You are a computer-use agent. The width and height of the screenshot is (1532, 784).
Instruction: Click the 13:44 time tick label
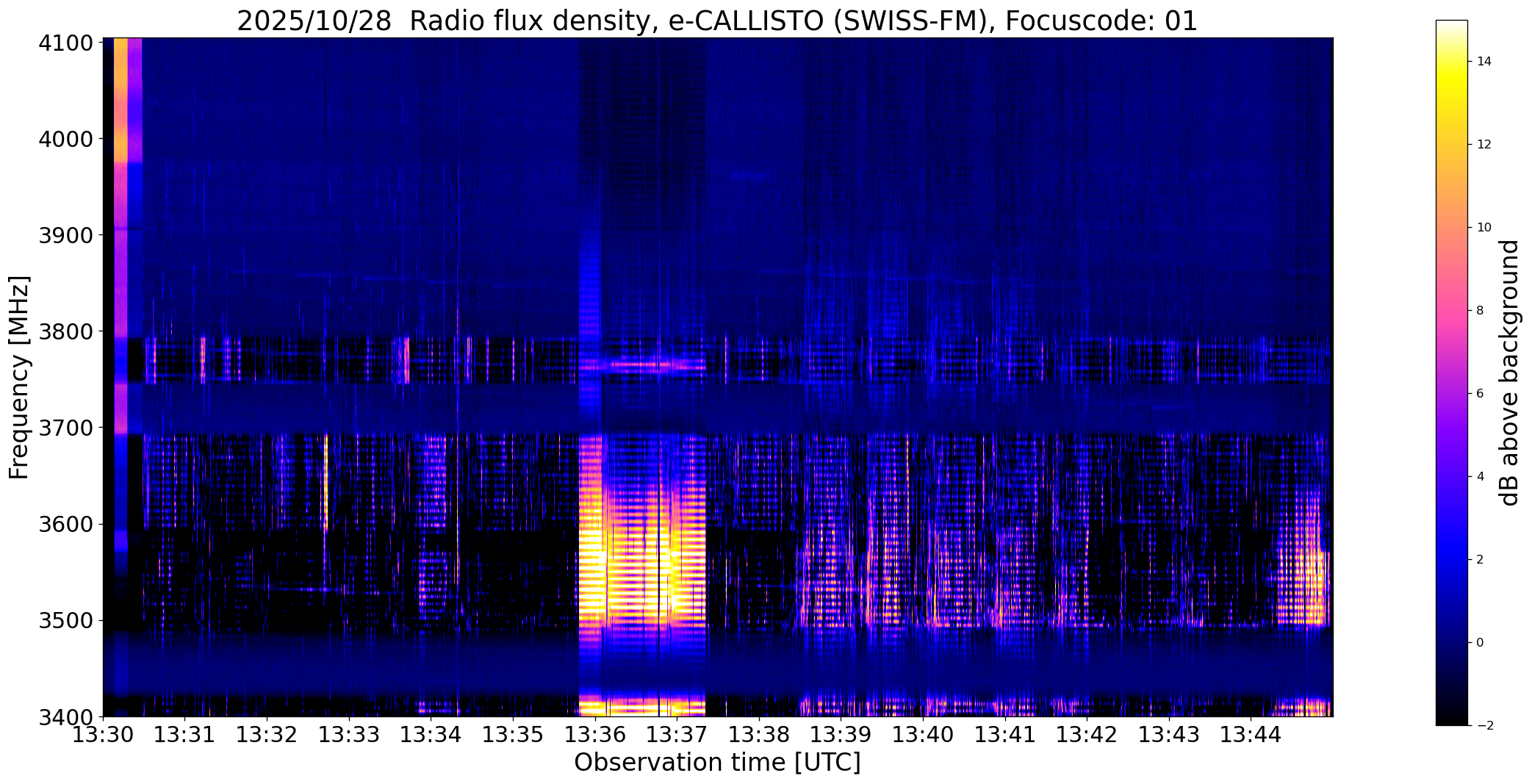1251,735
